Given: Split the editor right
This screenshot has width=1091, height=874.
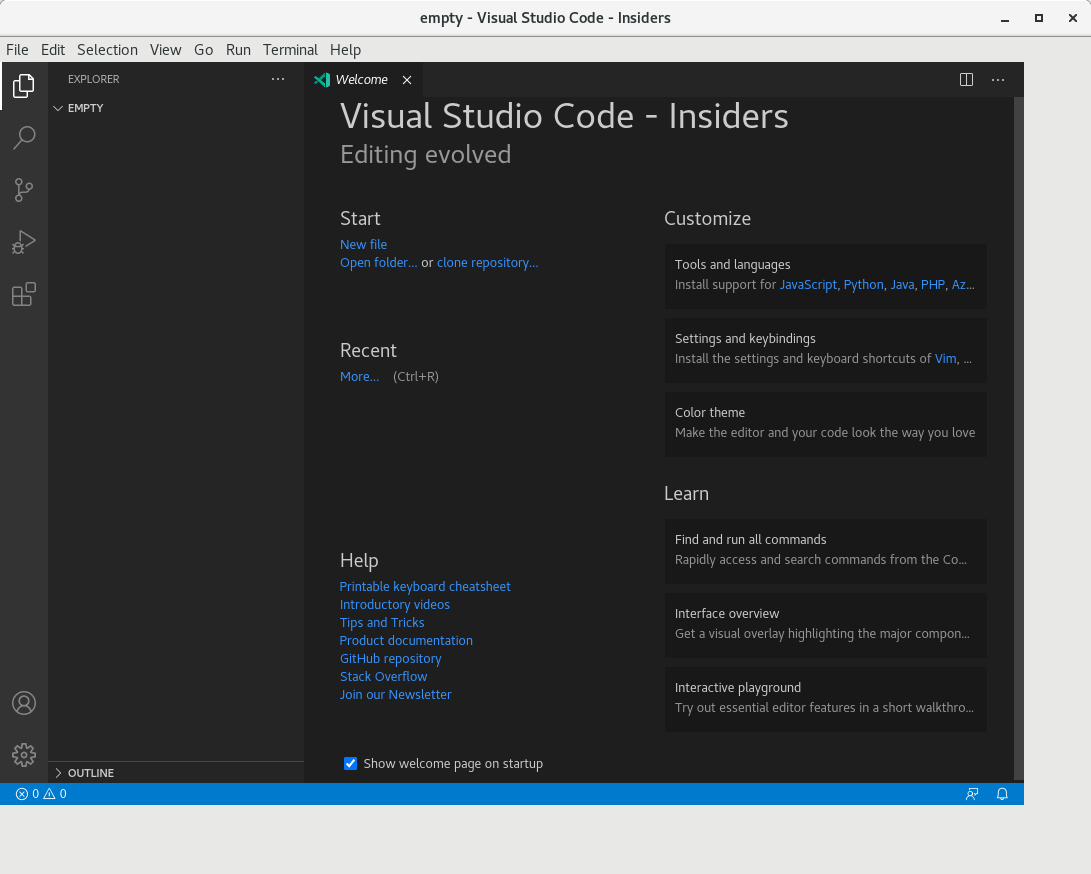Looking at the screenshot, I should click(966, 80).
